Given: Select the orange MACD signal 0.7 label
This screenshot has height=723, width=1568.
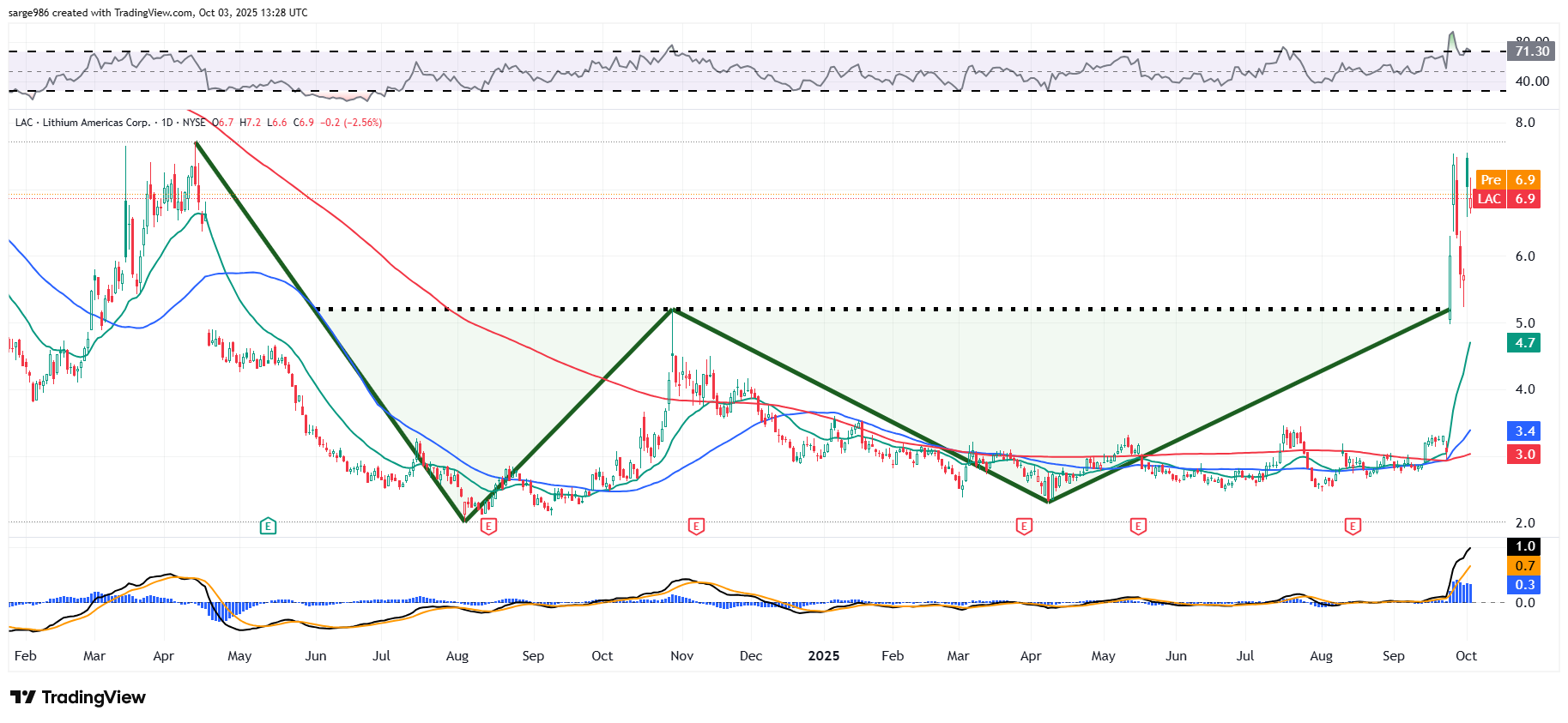Looking at the screenshot, I should 1524,566.
